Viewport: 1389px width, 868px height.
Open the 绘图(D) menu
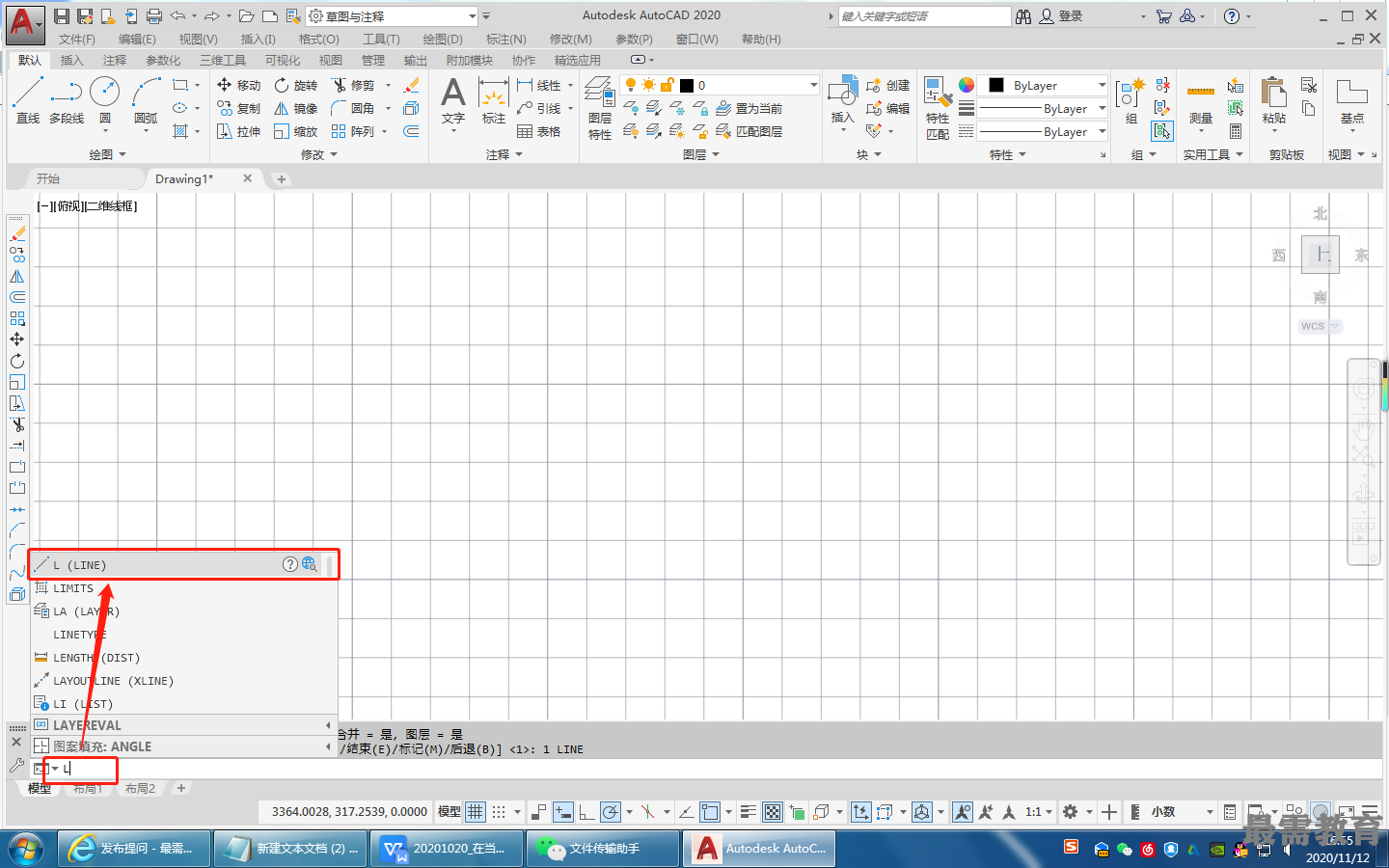pos(443,40)
